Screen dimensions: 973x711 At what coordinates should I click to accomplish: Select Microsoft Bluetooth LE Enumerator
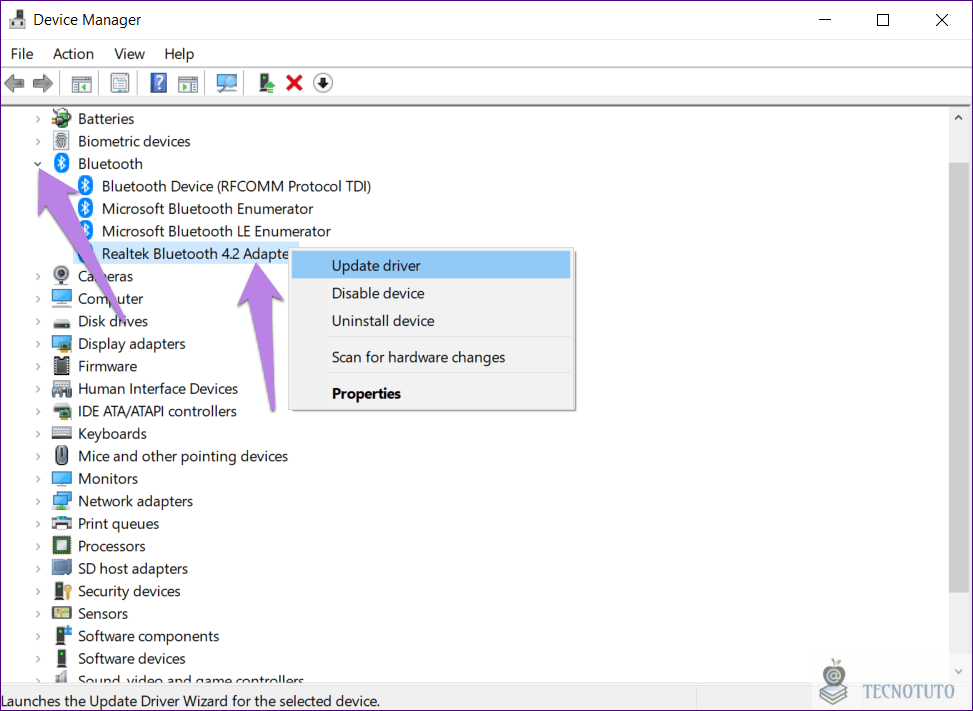(216, 231)
